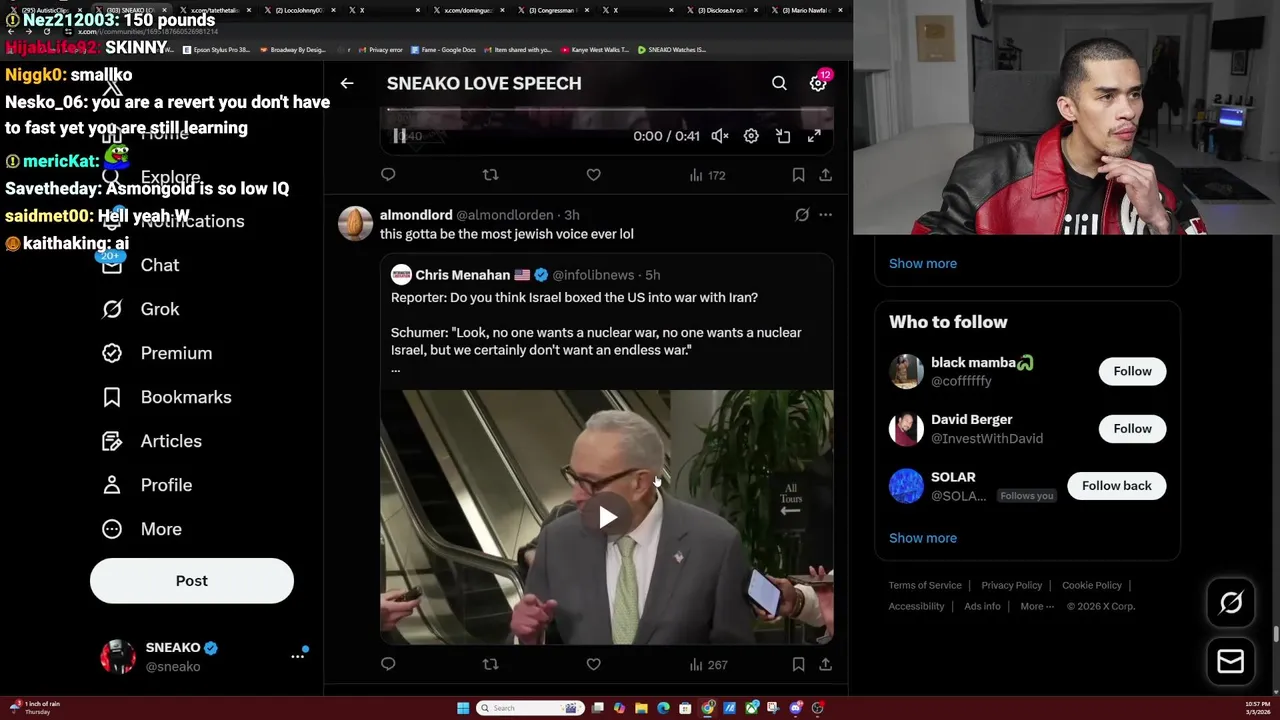This screenshot has width=1280, height=720.
Task: Repost almondlord's post
Action: [x=490, y=664]
